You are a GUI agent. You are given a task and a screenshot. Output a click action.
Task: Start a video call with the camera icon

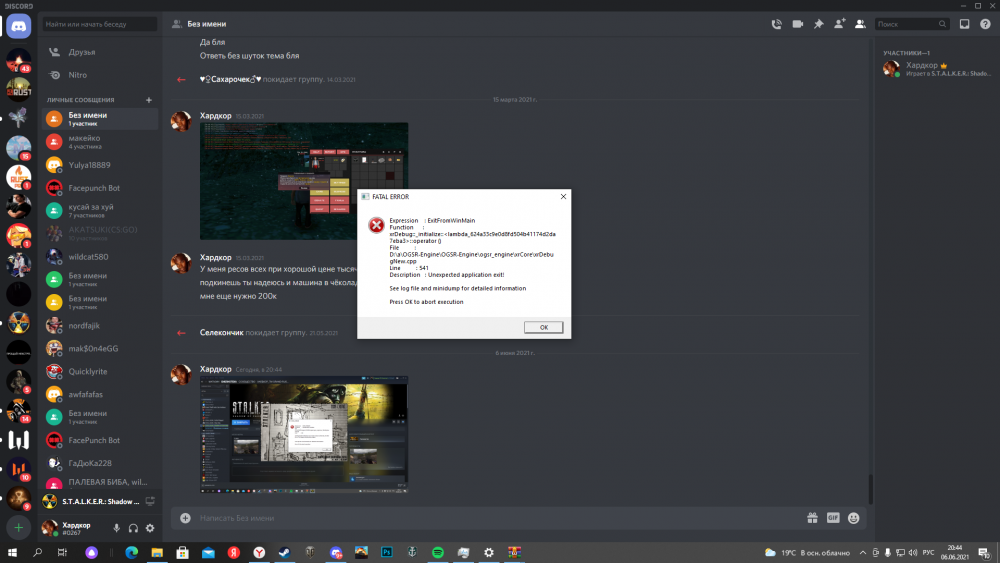tap(798, 24)
